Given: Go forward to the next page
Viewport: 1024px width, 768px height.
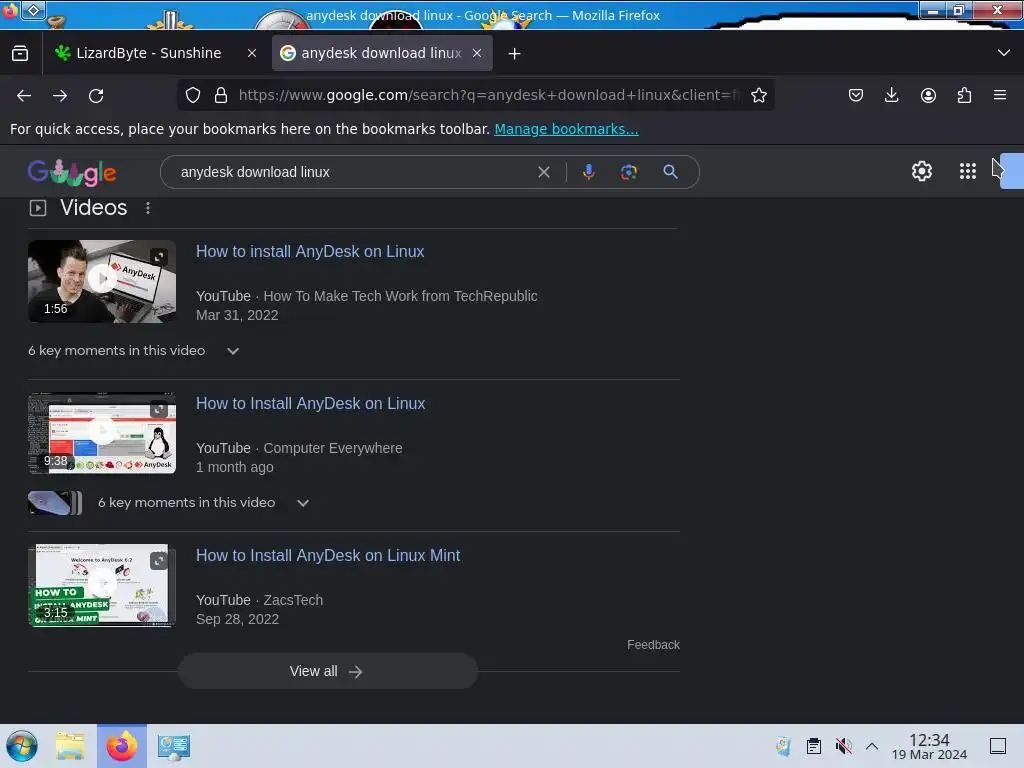Looking at the screenshot, I should 60,95.
